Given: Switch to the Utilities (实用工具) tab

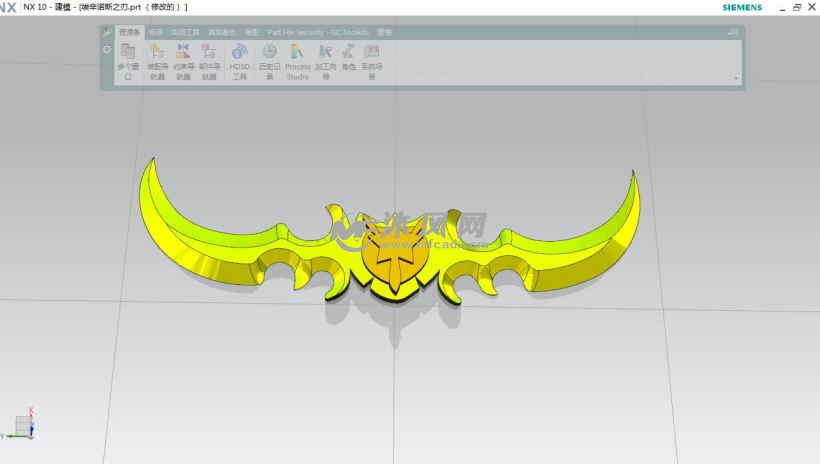Looking at the screenshot, I should (x=185, y=32).
